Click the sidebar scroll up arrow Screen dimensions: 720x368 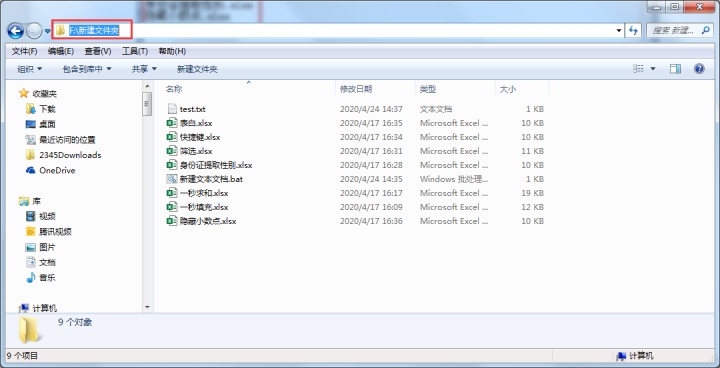pos(147,86)
